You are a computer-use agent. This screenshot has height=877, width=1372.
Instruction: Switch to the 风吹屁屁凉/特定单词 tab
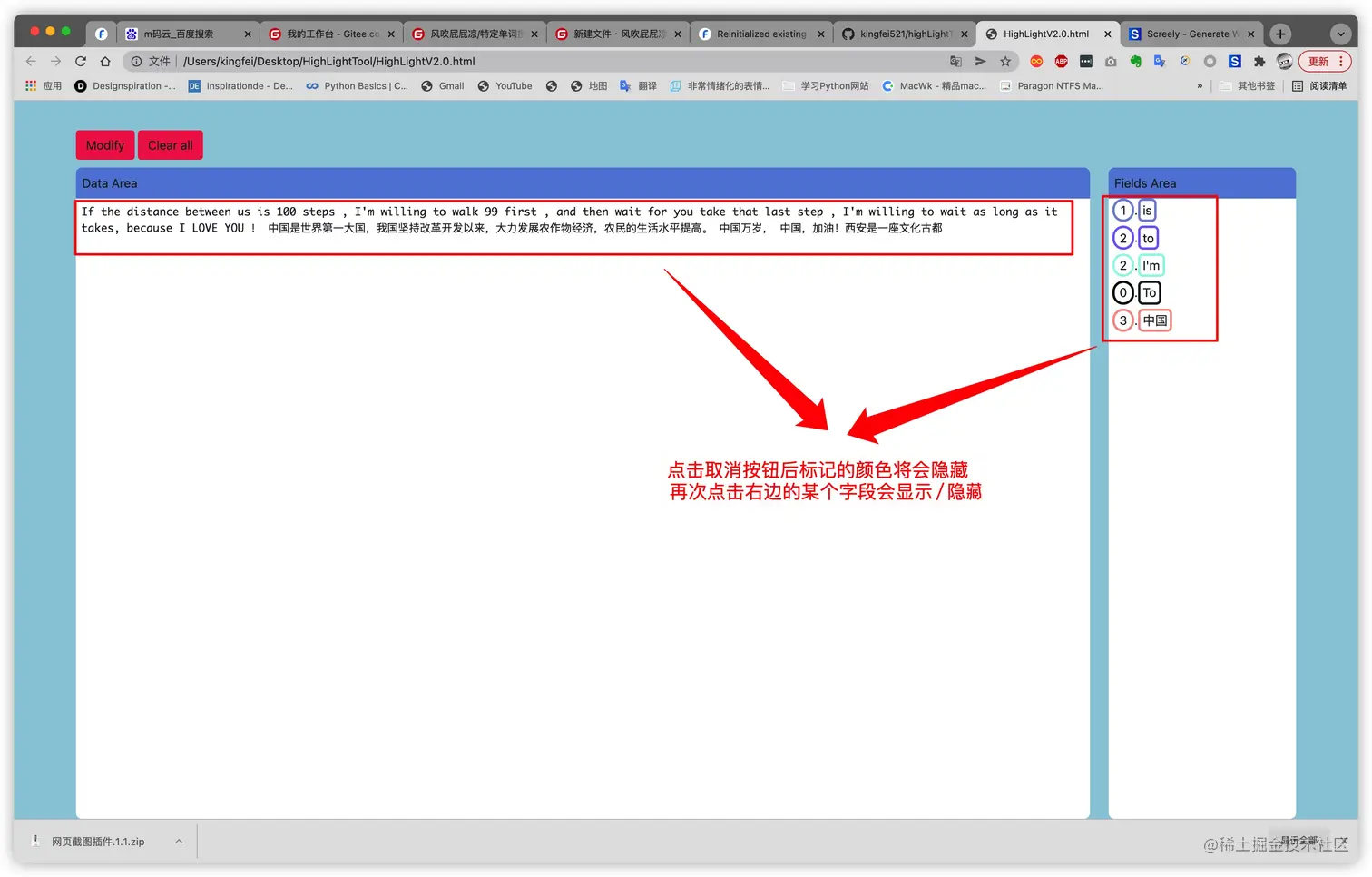pyautogui.click(x=475, y=34)
